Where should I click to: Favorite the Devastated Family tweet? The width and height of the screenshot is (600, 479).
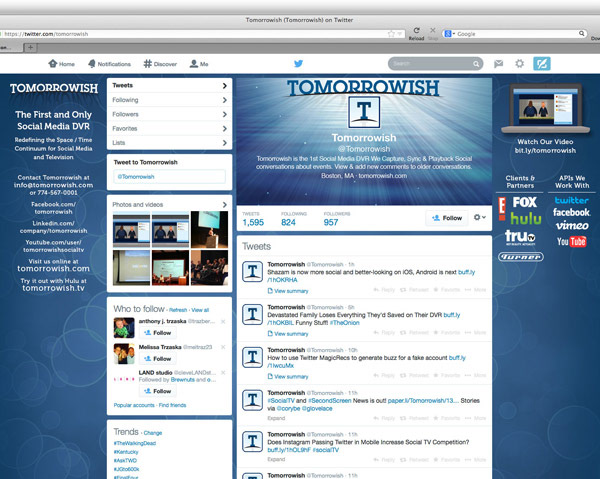[447, 332]
